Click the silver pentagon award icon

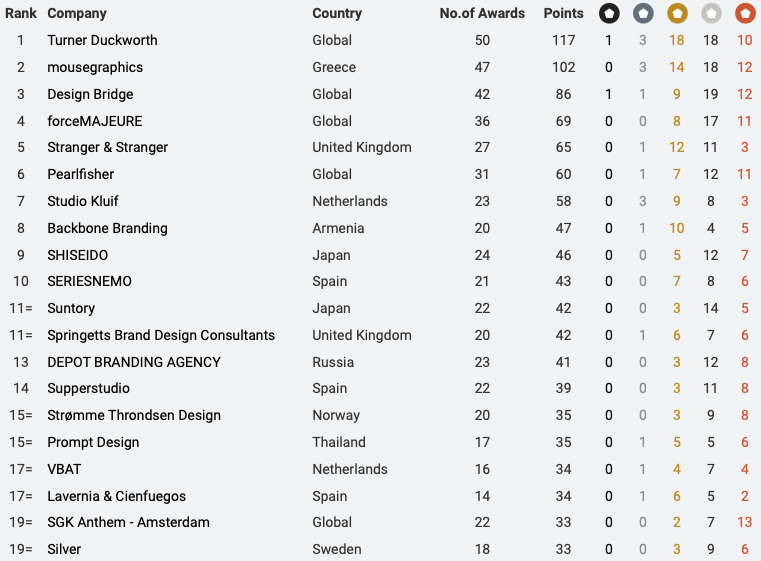pyautogui.click(x=711, y=14)
